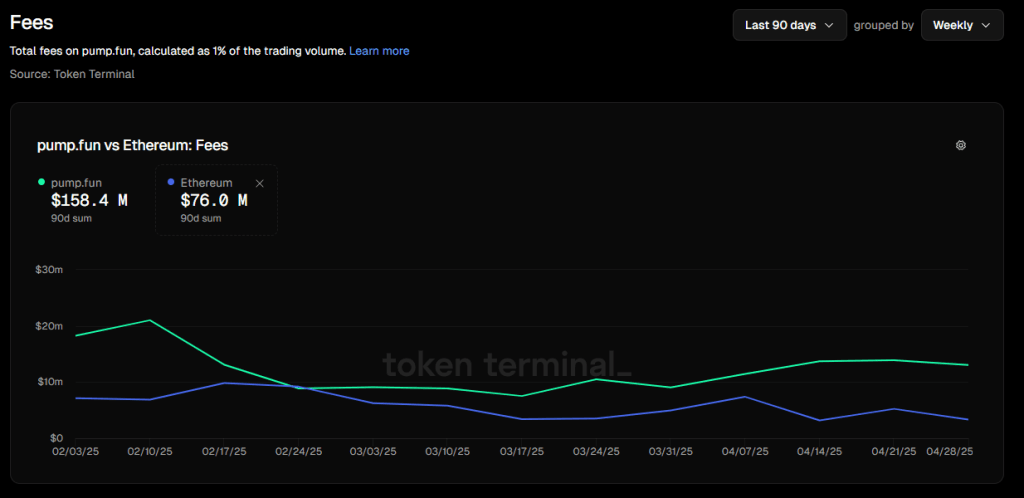This screenshot has width=1024, height=498.
Task: Click the 02/24/25 date label
Action: [x=298, y=451]
